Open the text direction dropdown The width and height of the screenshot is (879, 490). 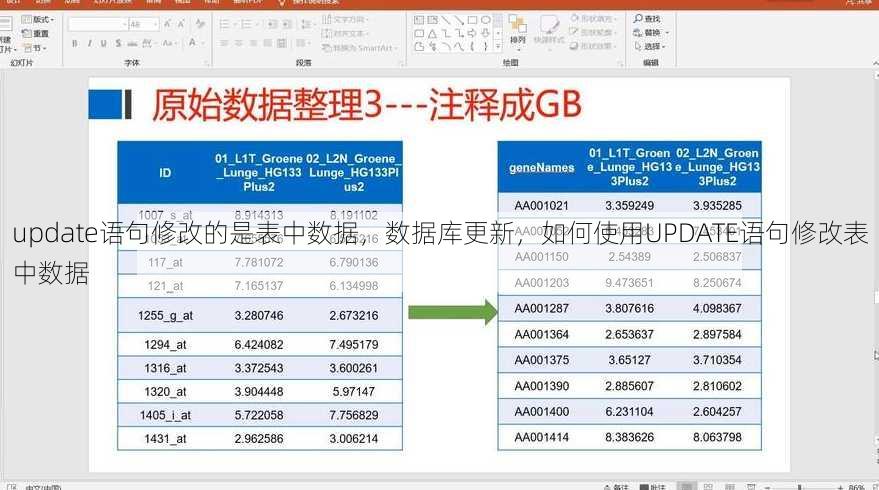coord(345,20)
